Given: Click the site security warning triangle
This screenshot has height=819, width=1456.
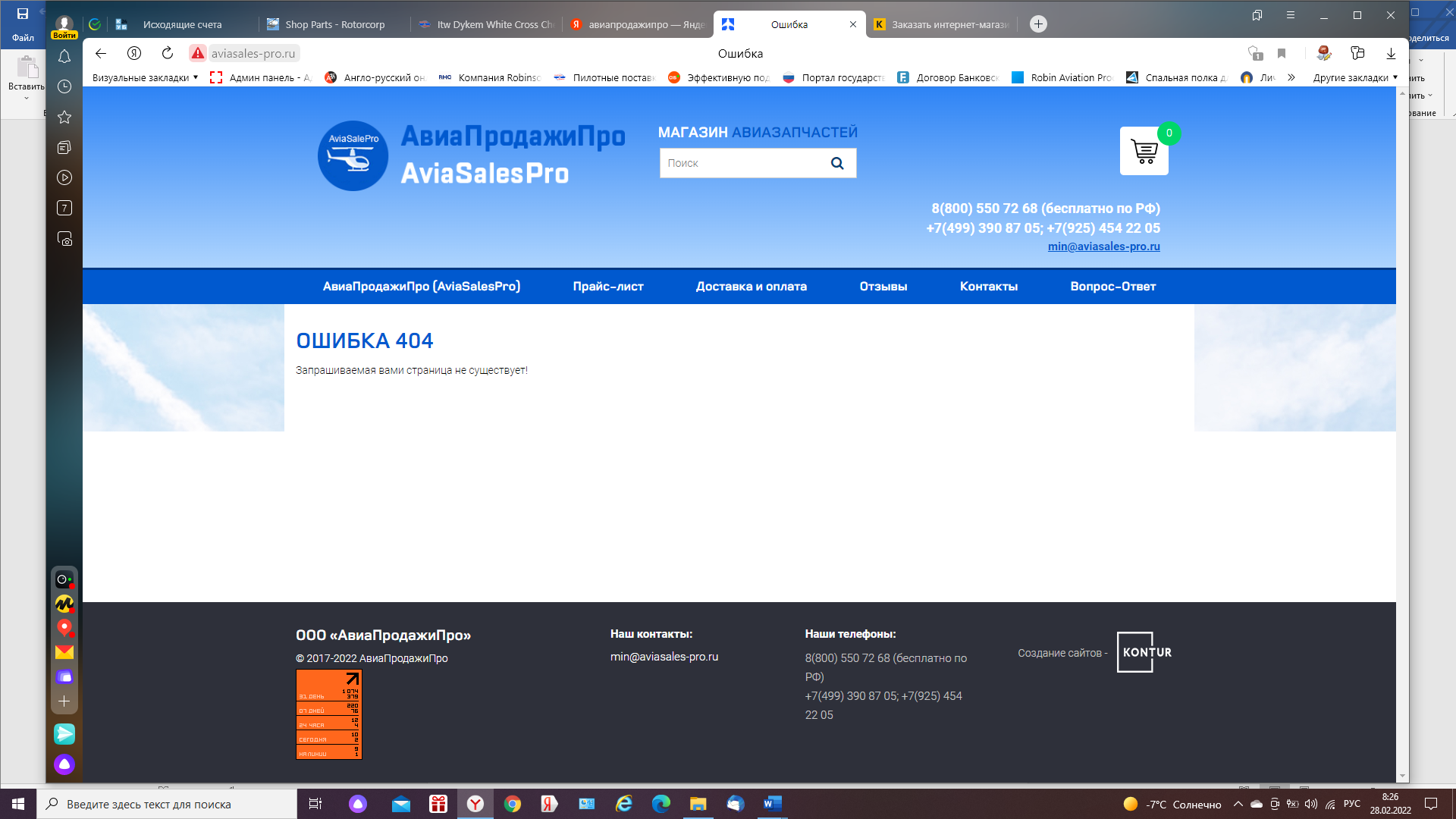Looking at the screenshot, I should (198, 53).
